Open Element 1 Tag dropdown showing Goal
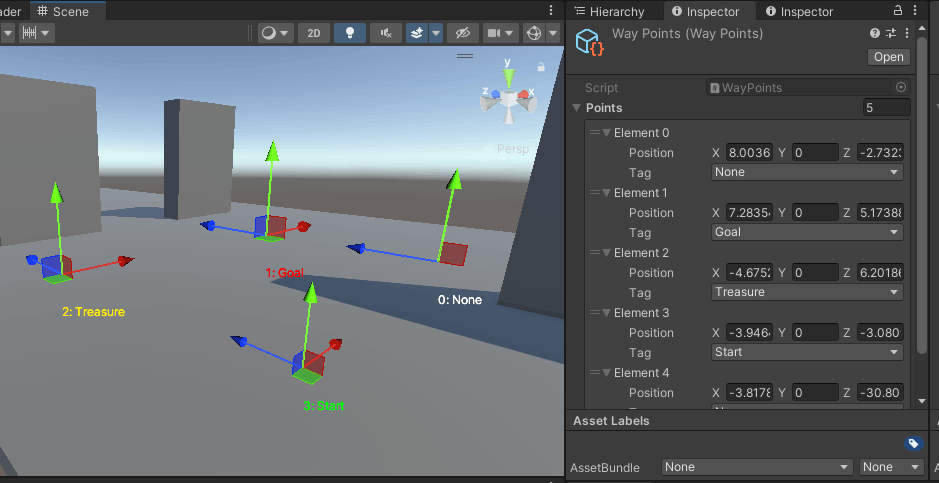Viewport: 939px width, 483px height. [x=807, y=232]
